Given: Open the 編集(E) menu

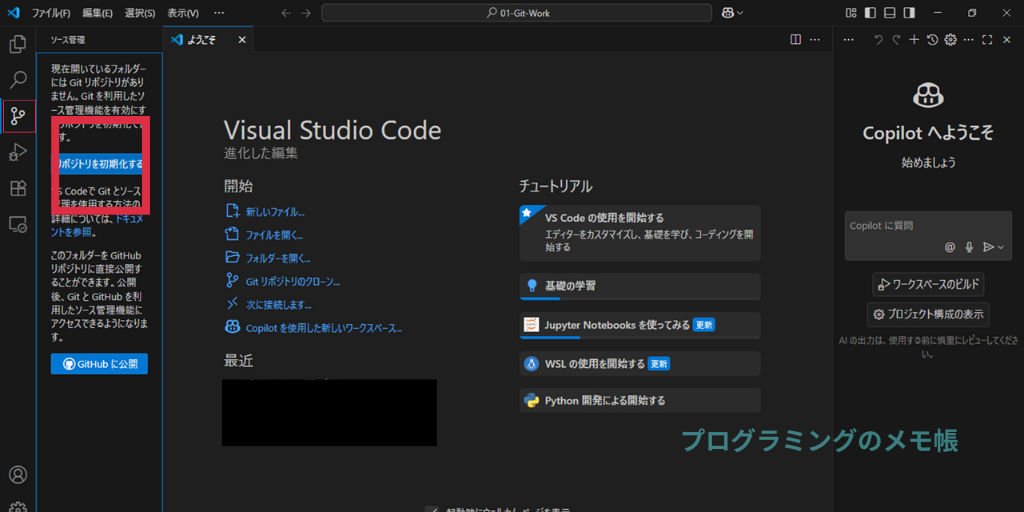Looking at the screenshot, I should pos(97,13).
